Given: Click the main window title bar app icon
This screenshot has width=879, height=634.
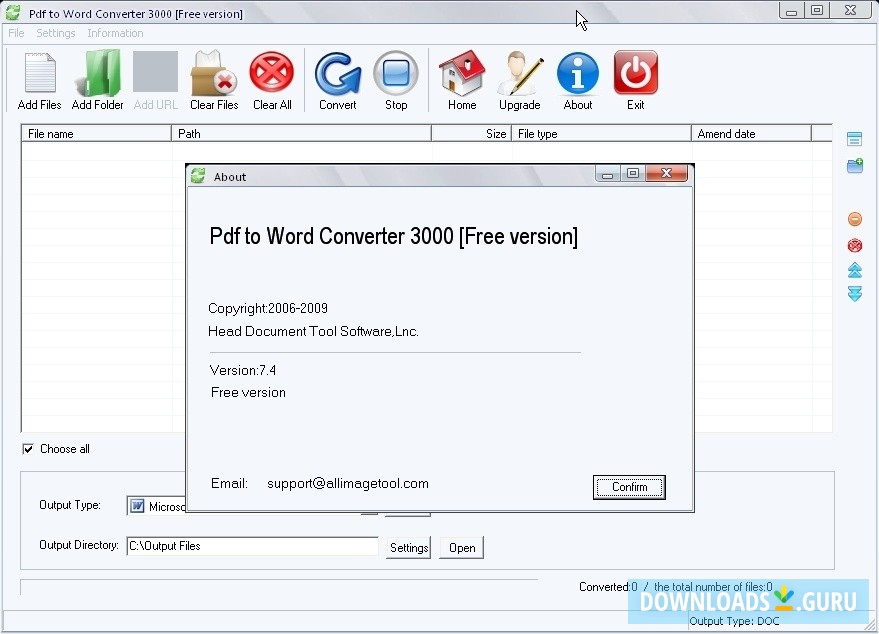Looking at the screenshot, I should (x=13, y=12).
